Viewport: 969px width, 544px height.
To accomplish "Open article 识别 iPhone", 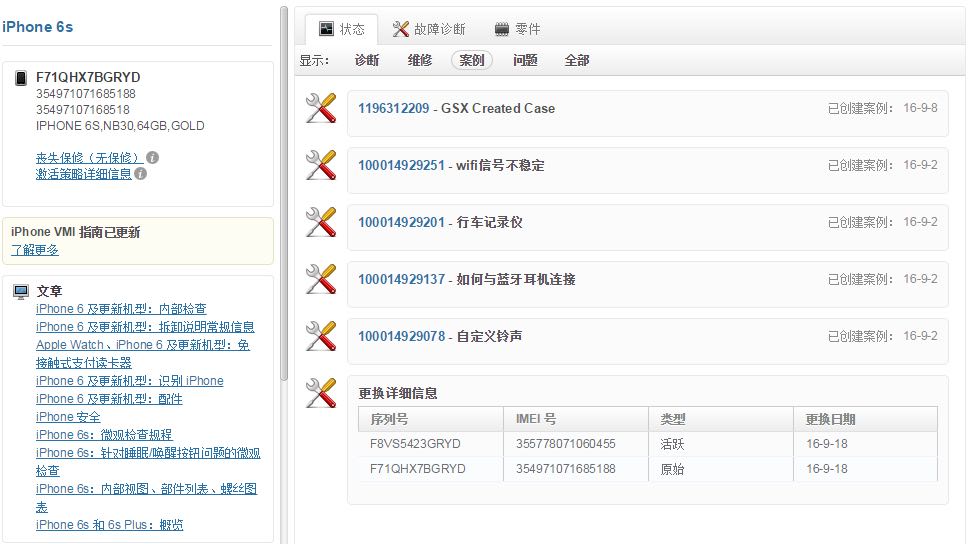I will click(130, 381).
